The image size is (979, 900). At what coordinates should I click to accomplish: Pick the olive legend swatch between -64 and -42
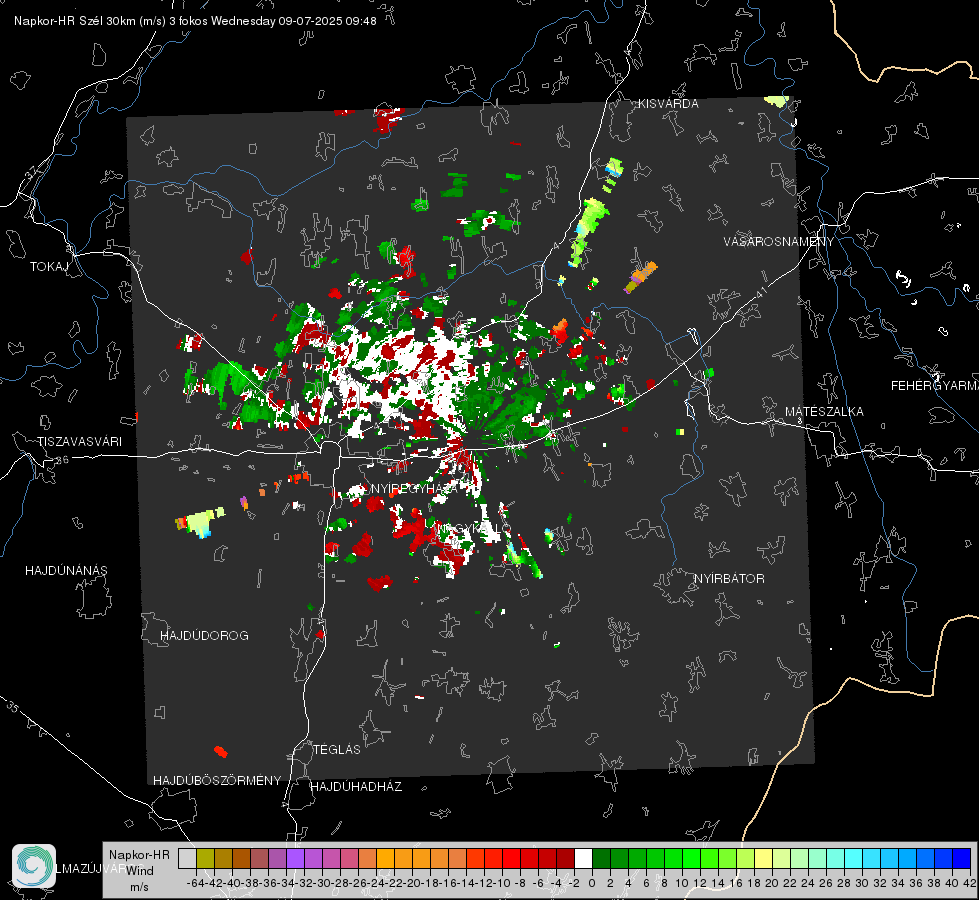pyautogui.click(x=205, y=858)
